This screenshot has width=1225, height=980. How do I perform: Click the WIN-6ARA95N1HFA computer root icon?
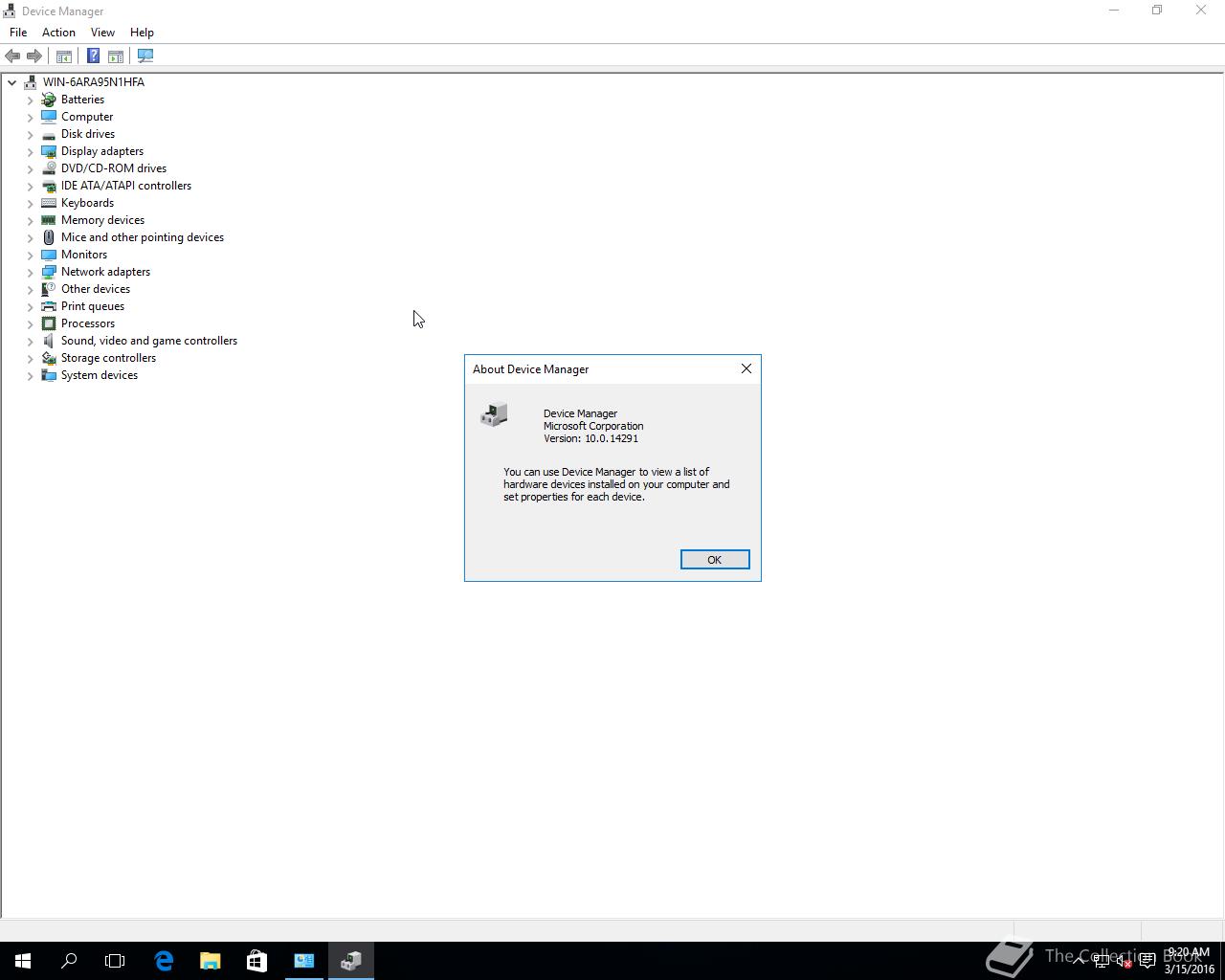point(31,82)
